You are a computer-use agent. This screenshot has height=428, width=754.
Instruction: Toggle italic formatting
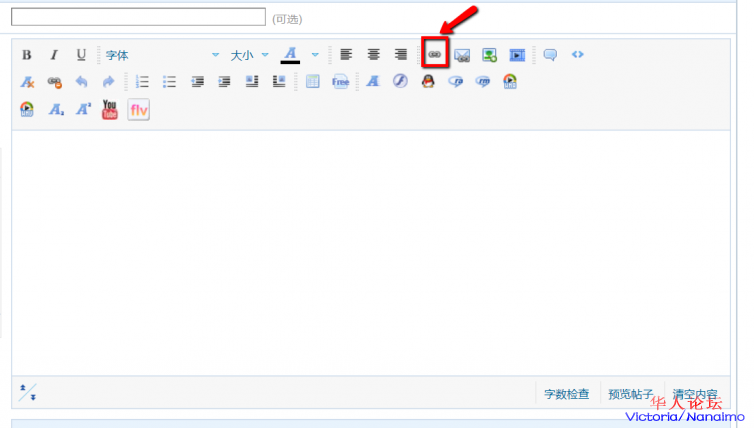click(x=54, y=55)
